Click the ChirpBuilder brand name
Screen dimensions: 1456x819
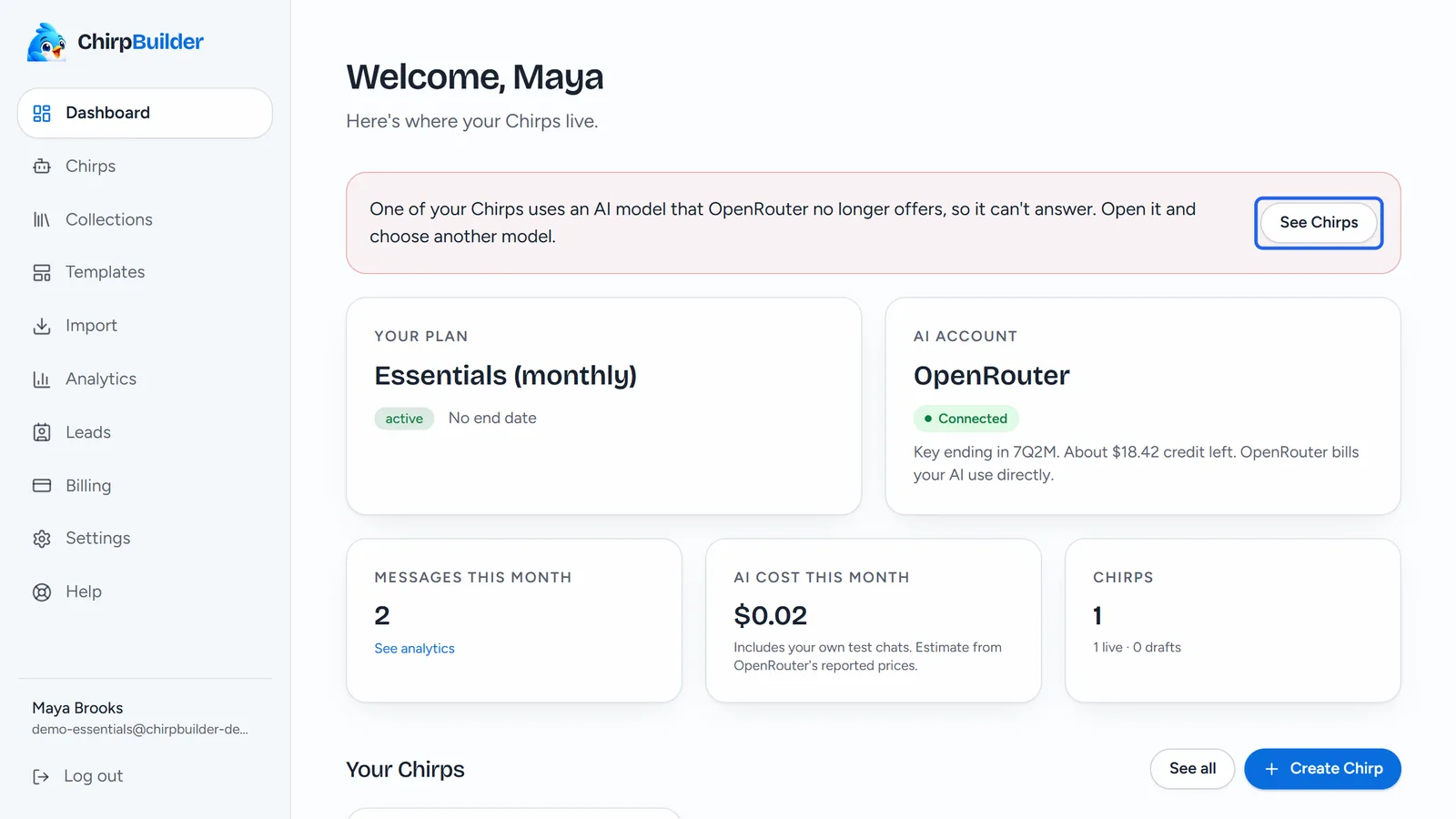click(x=141, y=42)
